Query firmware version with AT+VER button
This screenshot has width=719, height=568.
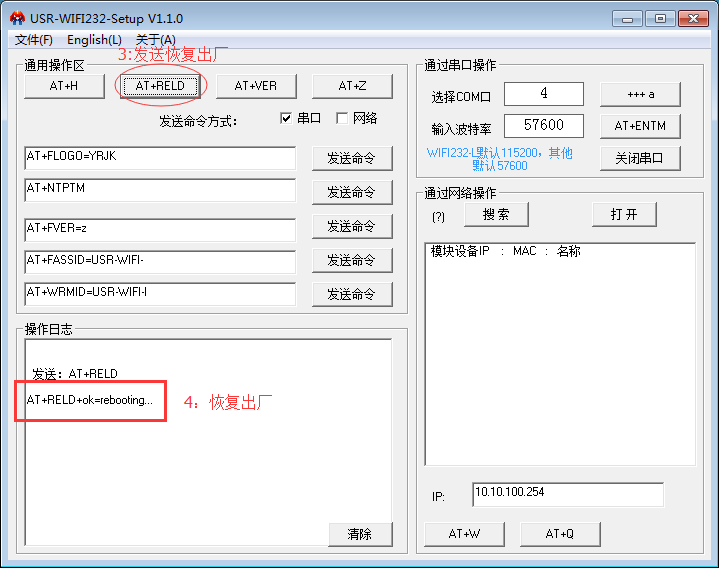click(255, 86)
